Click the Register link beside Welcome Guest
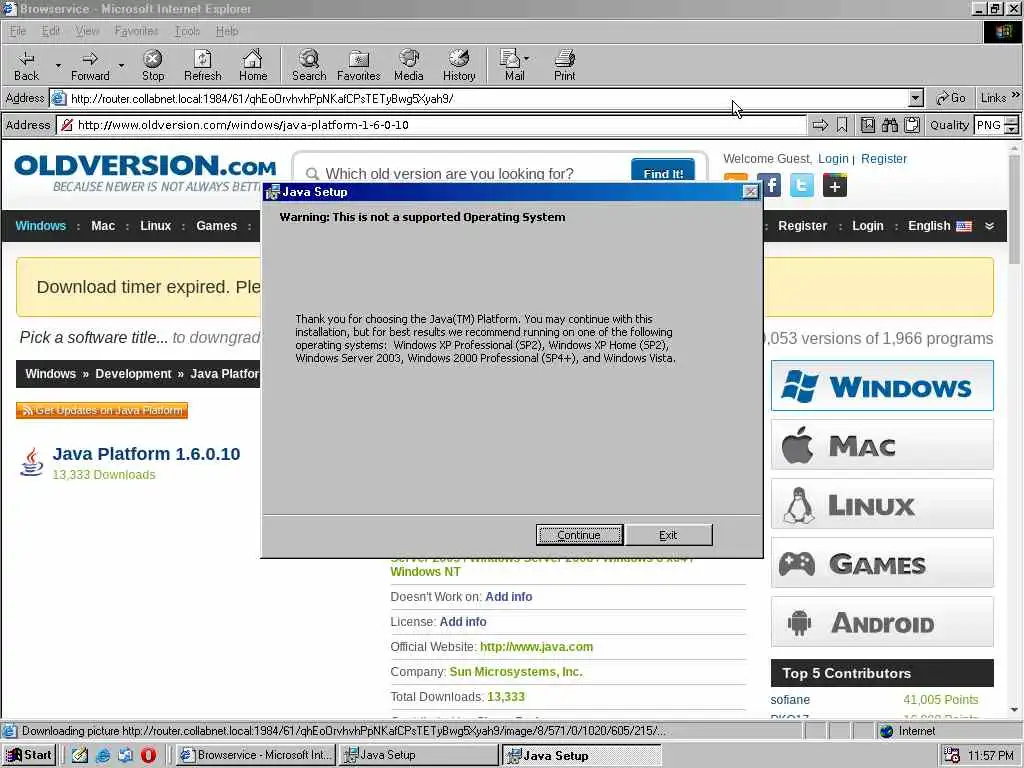Viewport: 1024px width, 768px height. pyautogui.click(x=884, y=159)
